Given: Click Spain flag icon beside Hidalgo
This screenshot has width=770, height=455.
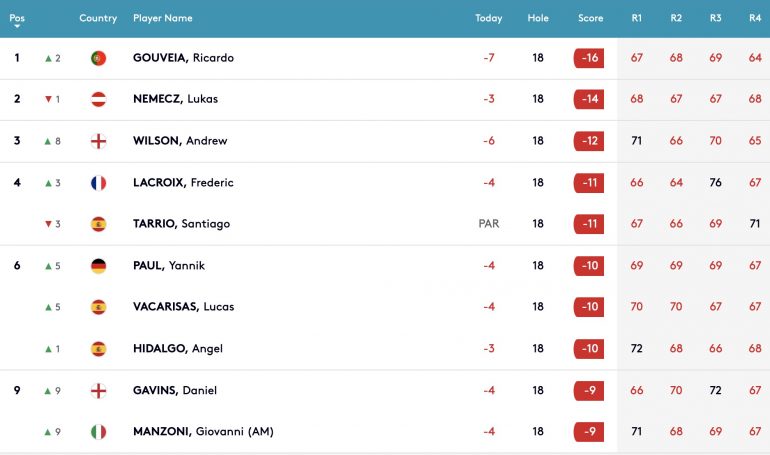Looking at the screenshot, I should tap(98, 349).
